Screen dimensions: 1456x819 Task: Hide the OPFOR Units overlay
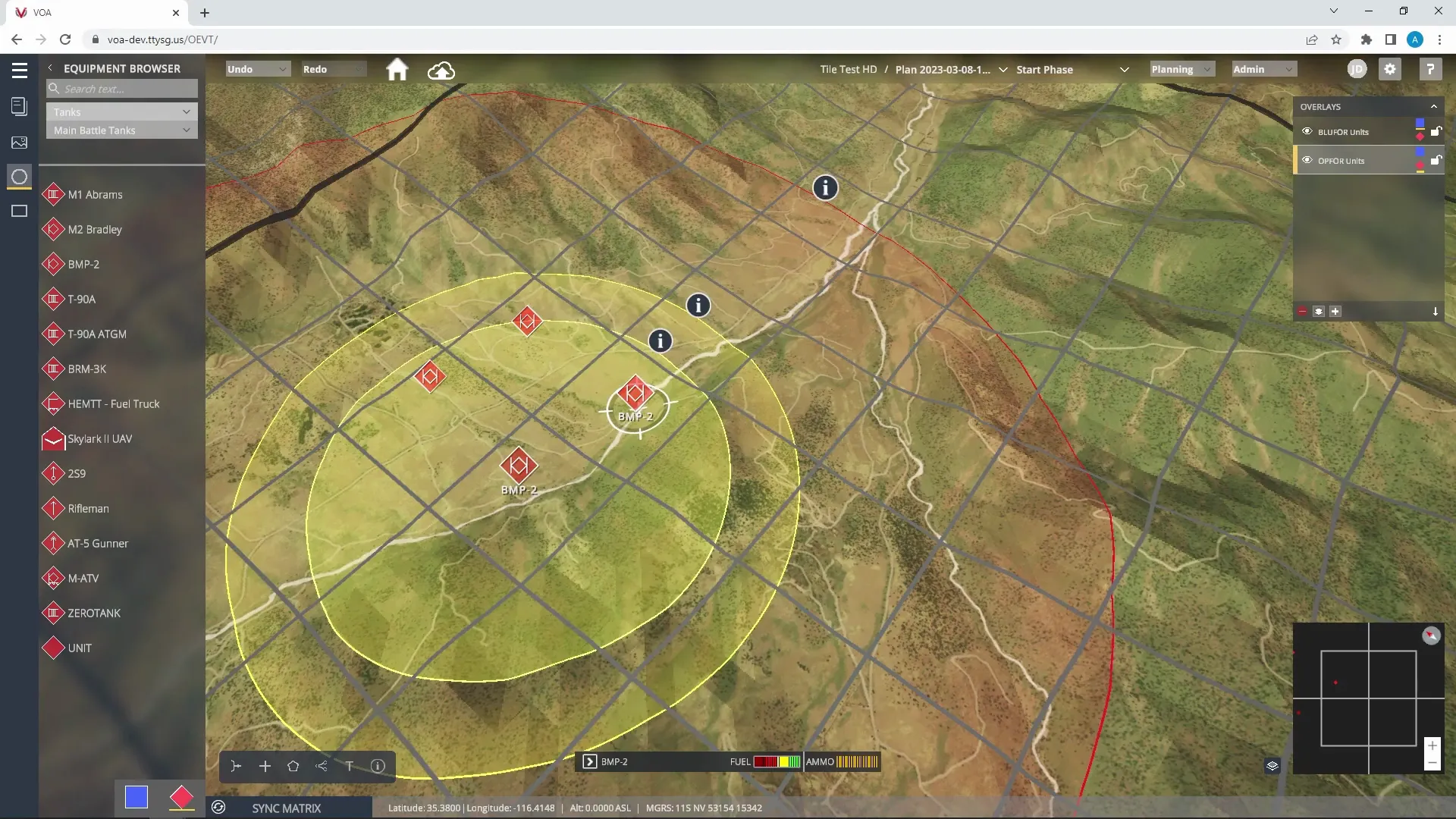(x=1307, y=160)
